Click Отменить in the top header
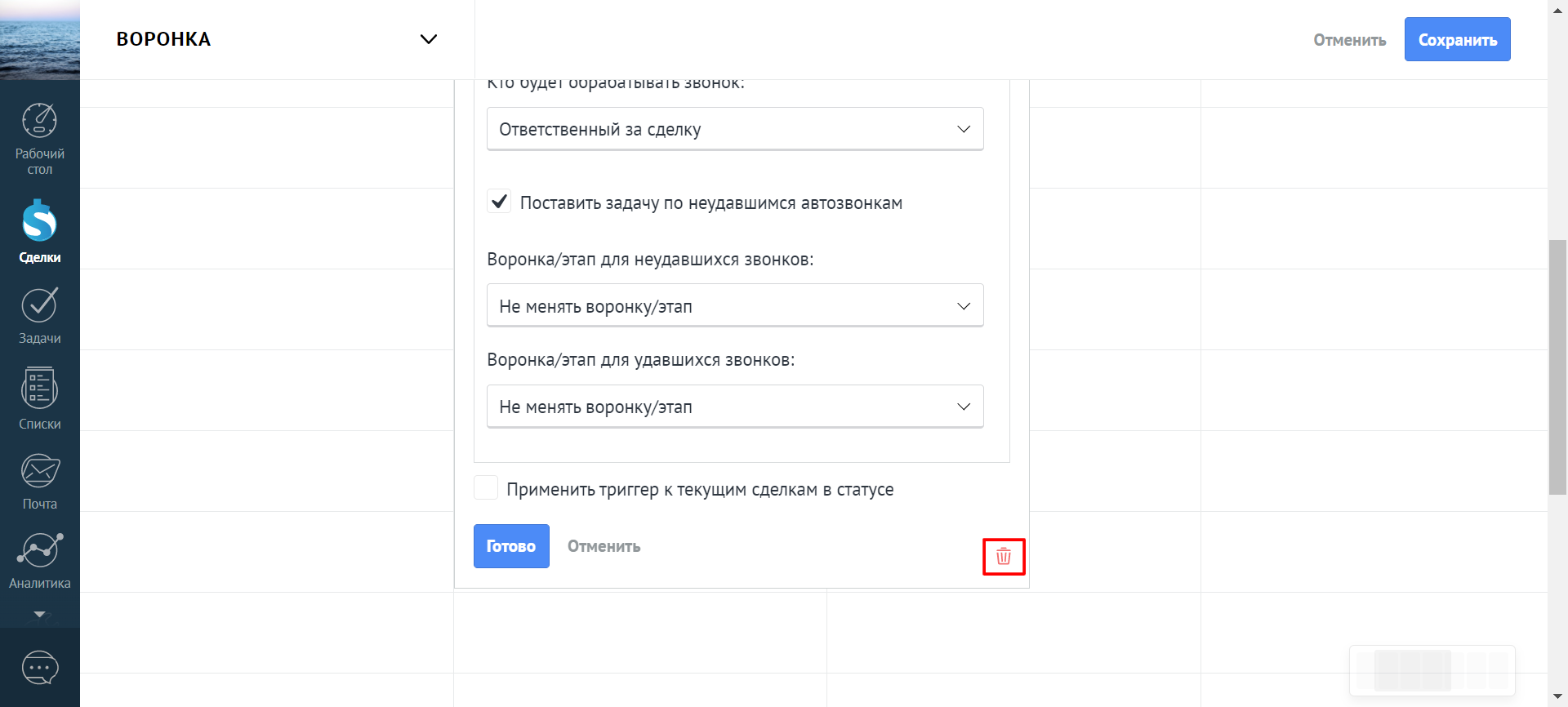1568x707 pixels. click(1349, 40)
